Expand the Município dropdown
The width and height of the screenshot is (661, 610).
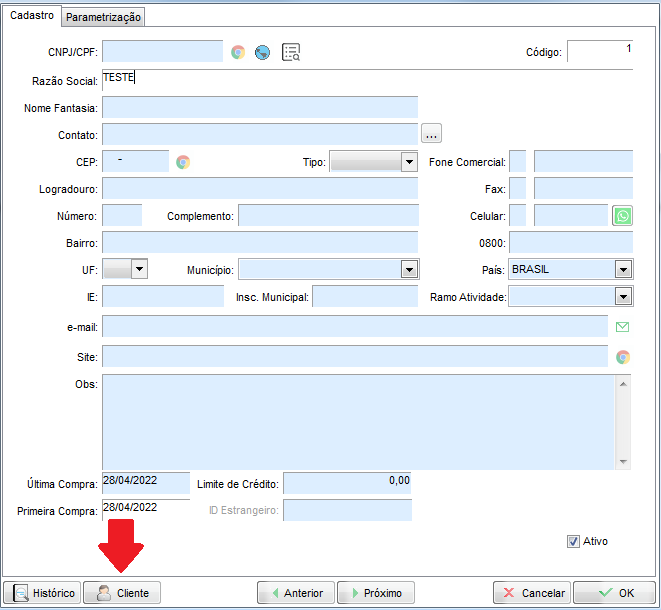[x=409, y=269]
